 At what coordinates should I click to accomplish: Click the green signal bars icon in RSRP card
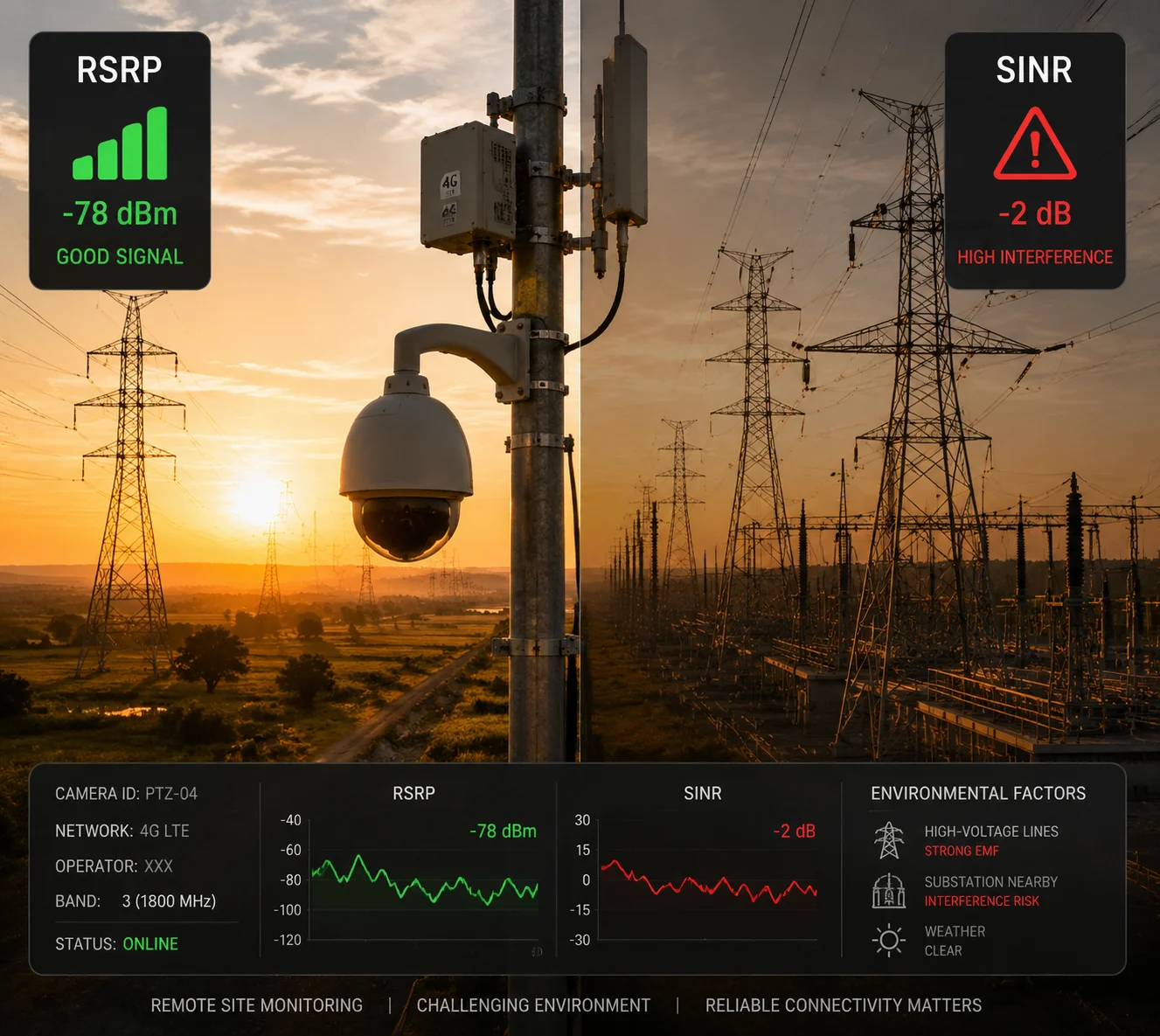(x=120, y=143)
